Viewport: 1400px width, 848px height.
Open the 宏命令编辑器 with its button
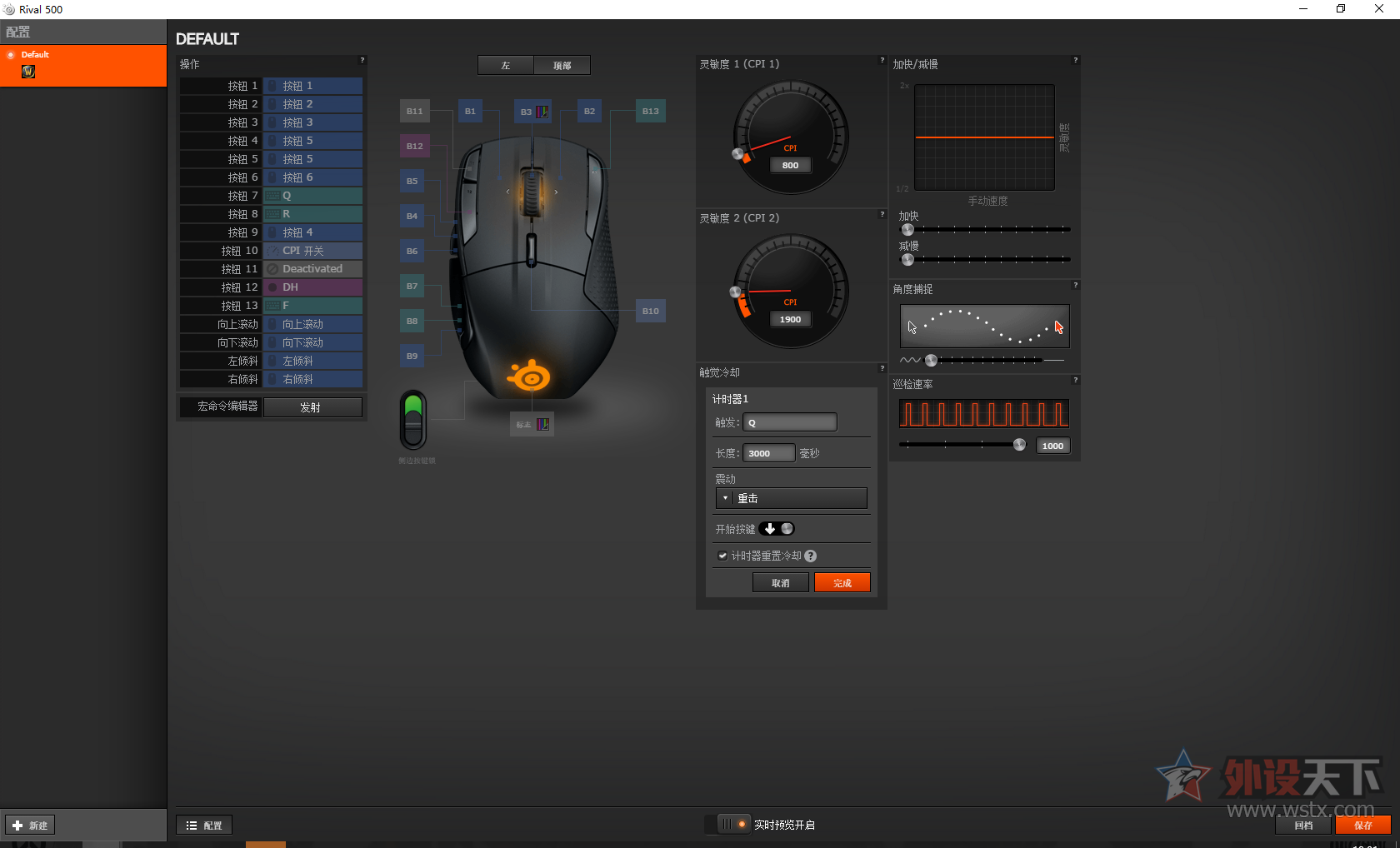(x=221, y=407)
